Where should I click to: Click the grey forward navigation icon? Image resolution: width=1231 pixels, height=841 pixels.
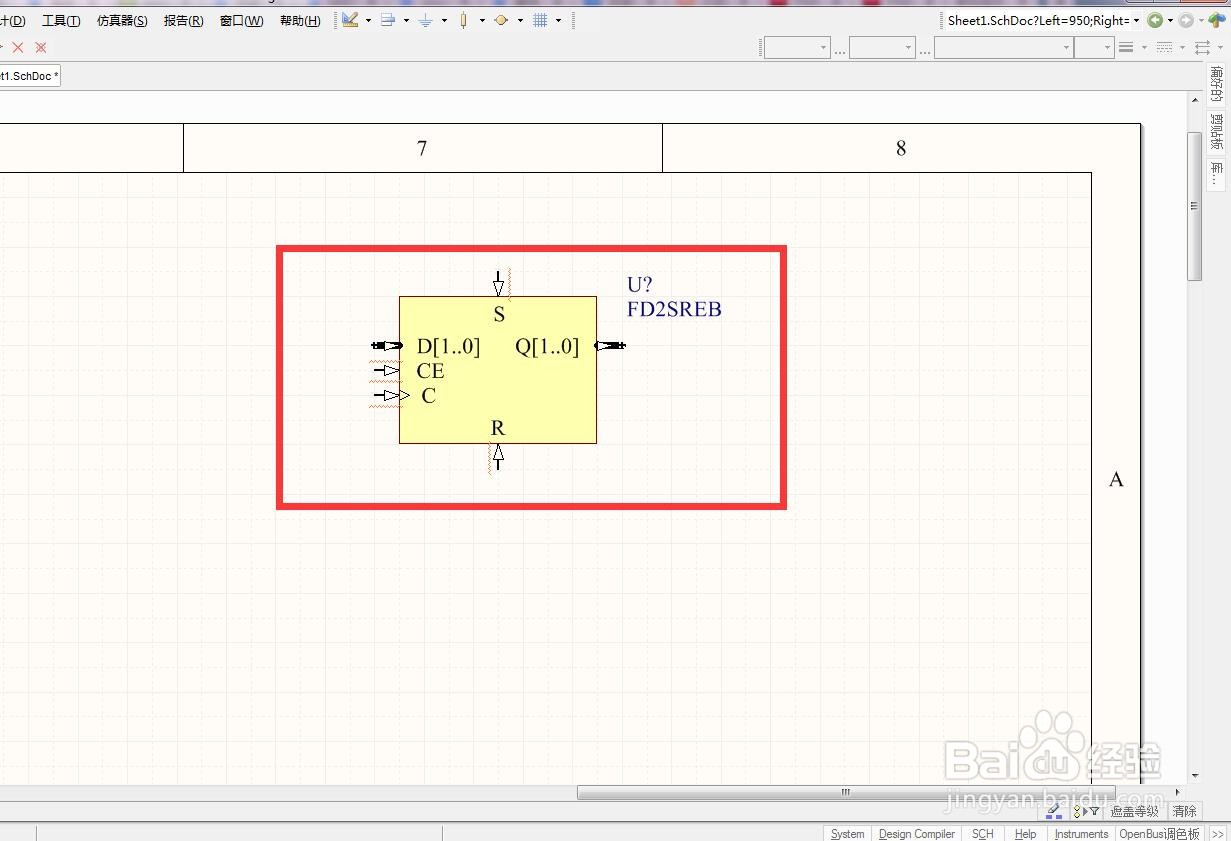tap(1186, 20)
